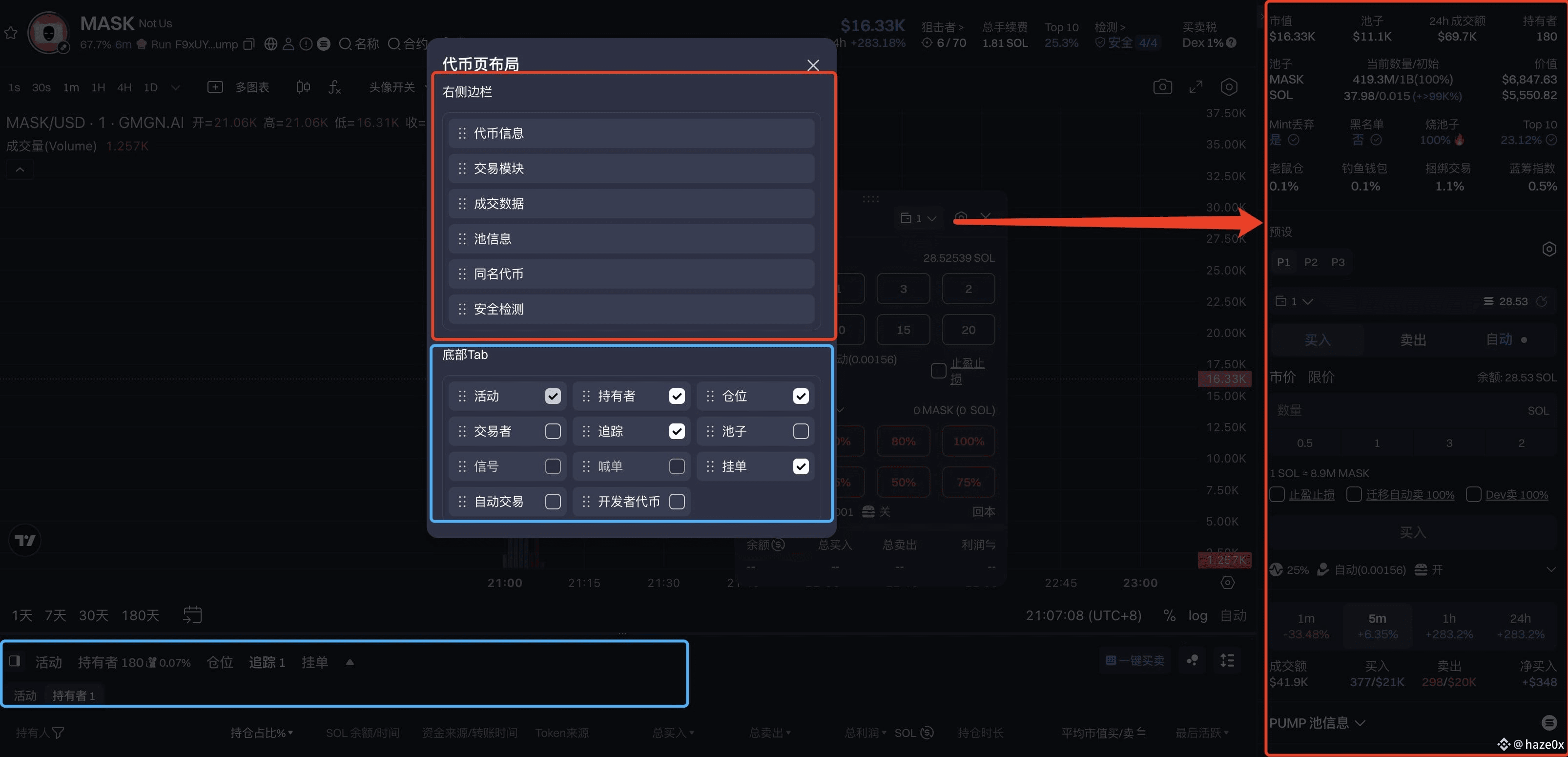
Task: Grab the drag handle for 安全检测
Action: click(462, 309)
